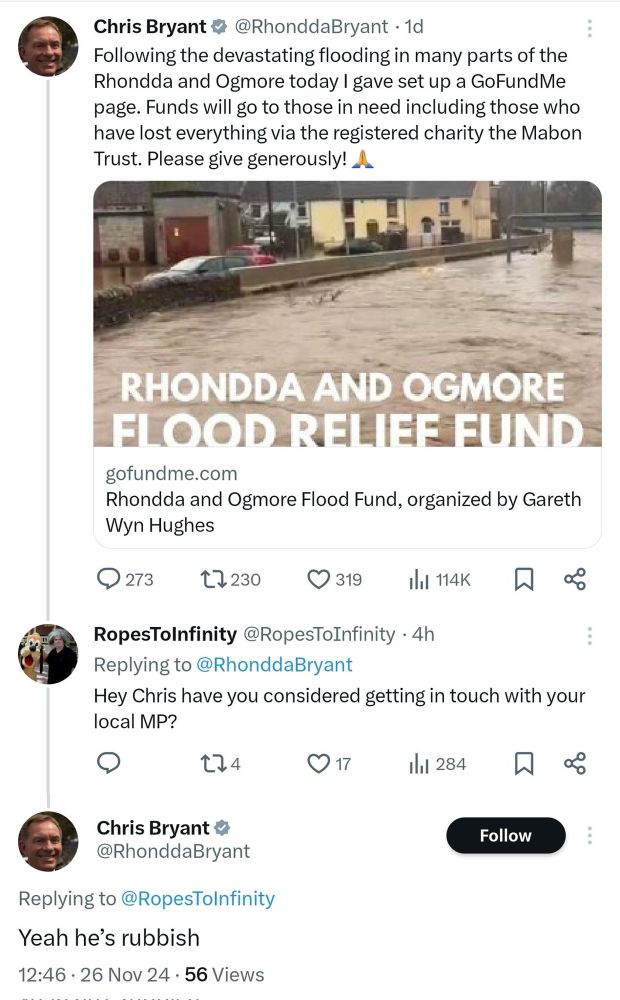The height and width of the screenshot is (1000, 620).
Task: Open @RopesToInfinity mention in last reply
Action: click(x=197, y=899)
